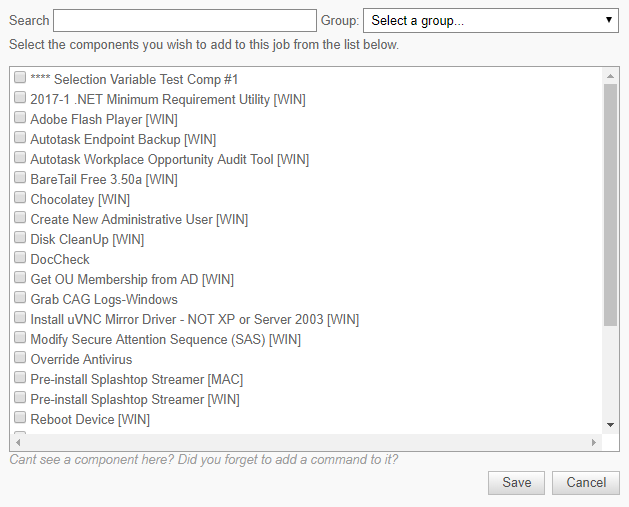Cancel adding components

[x=586, y=483]
